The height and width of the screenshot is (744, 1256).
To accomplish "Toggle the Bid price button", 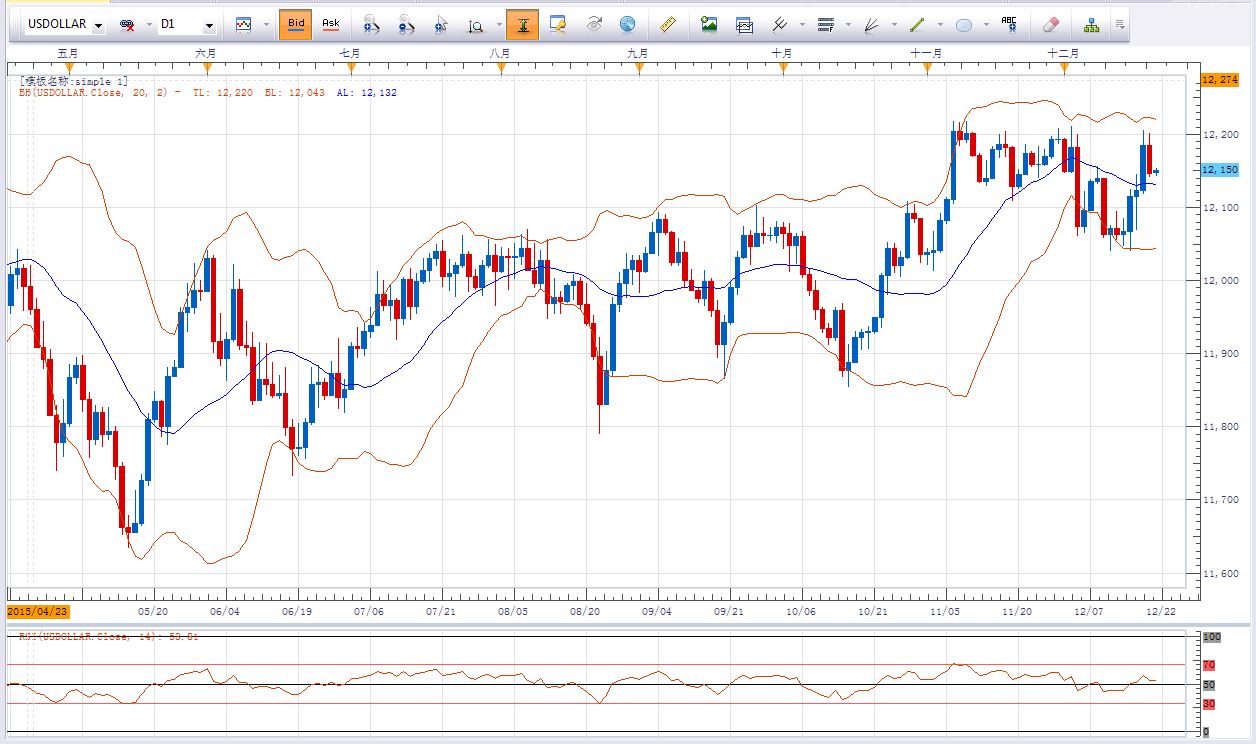I will point(296,24).
